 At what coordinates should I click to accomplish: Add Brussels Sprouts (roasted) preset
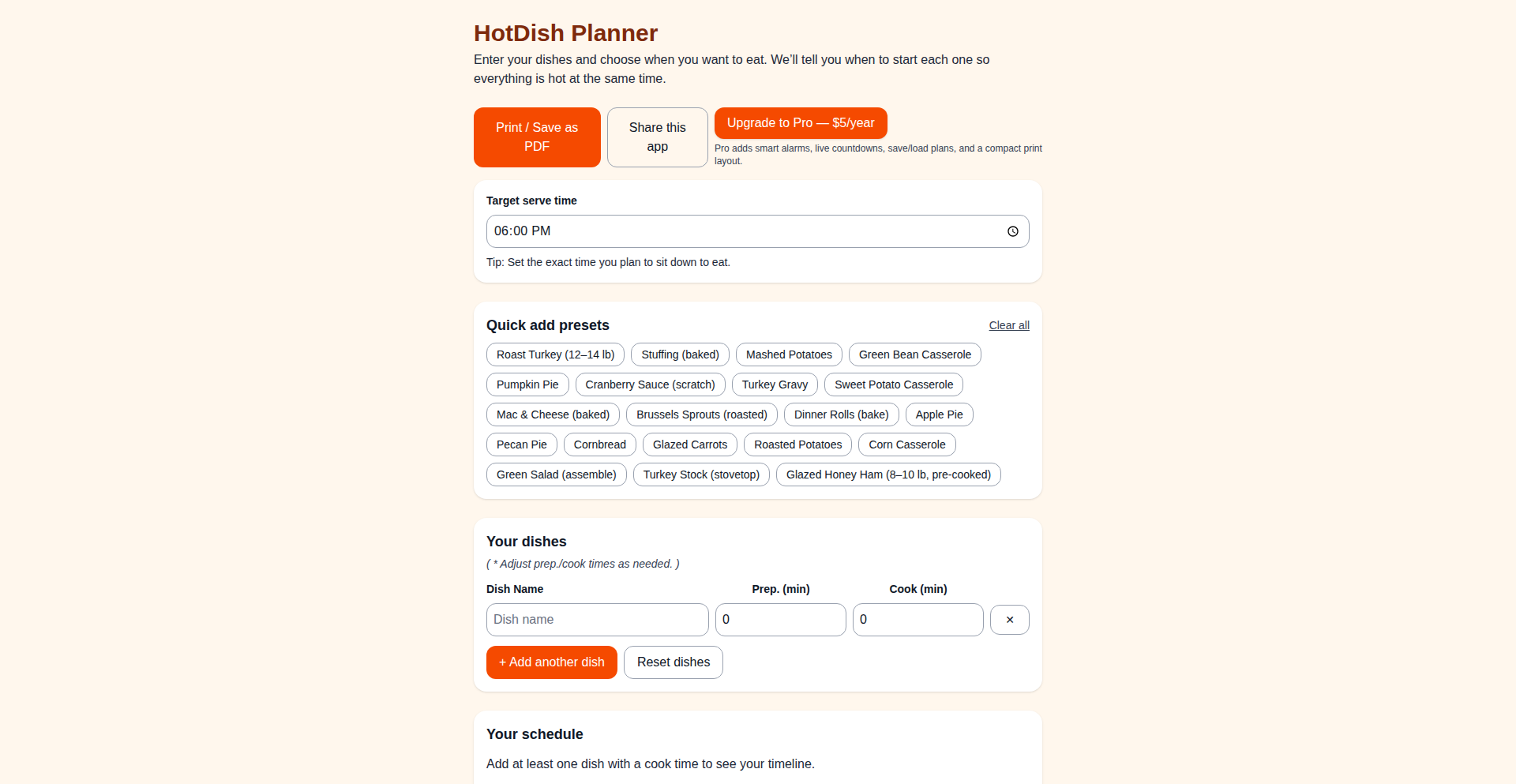701,415
